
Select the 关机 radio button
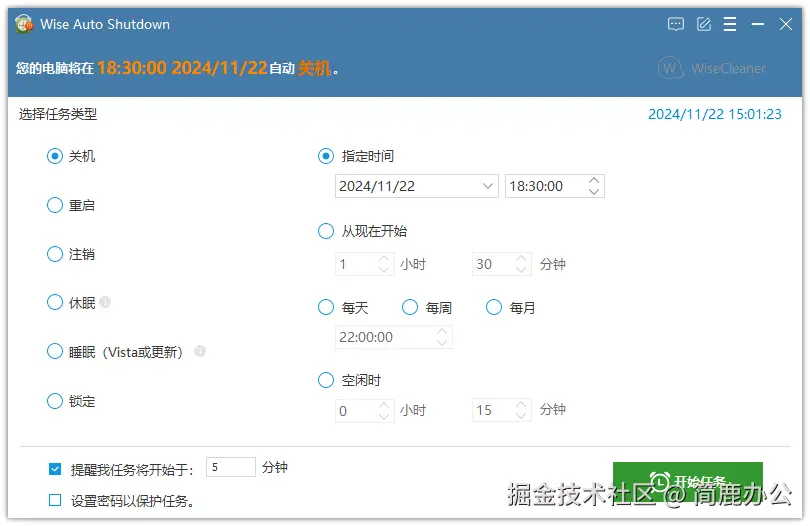point(55,156)
